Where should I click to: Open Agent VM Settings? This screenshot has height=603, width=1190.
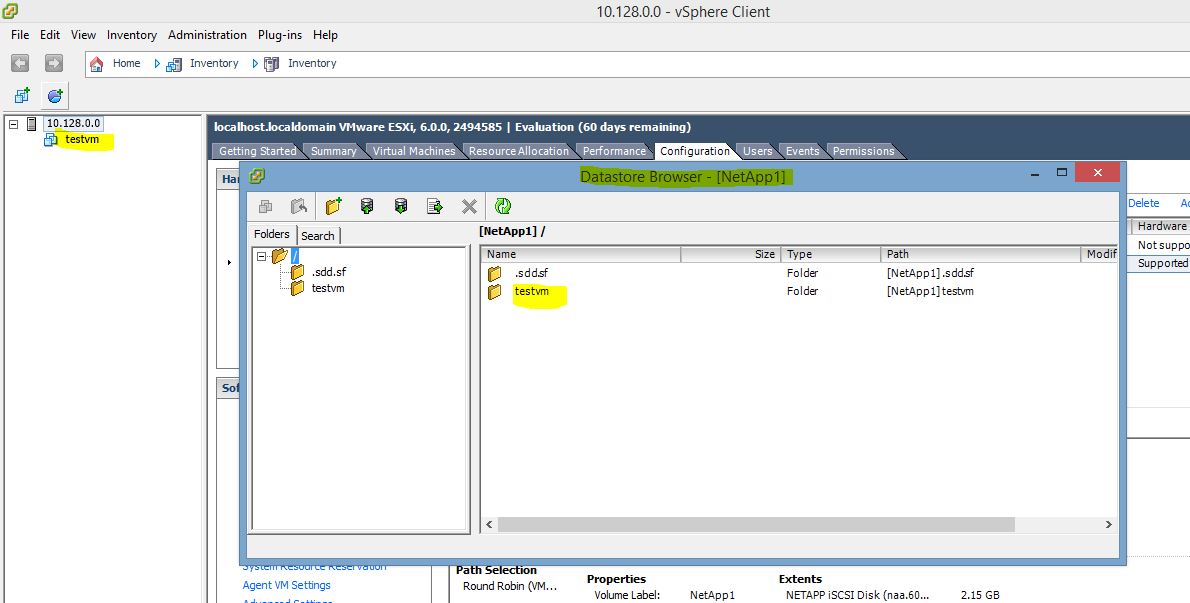click(x=286, y=584)
